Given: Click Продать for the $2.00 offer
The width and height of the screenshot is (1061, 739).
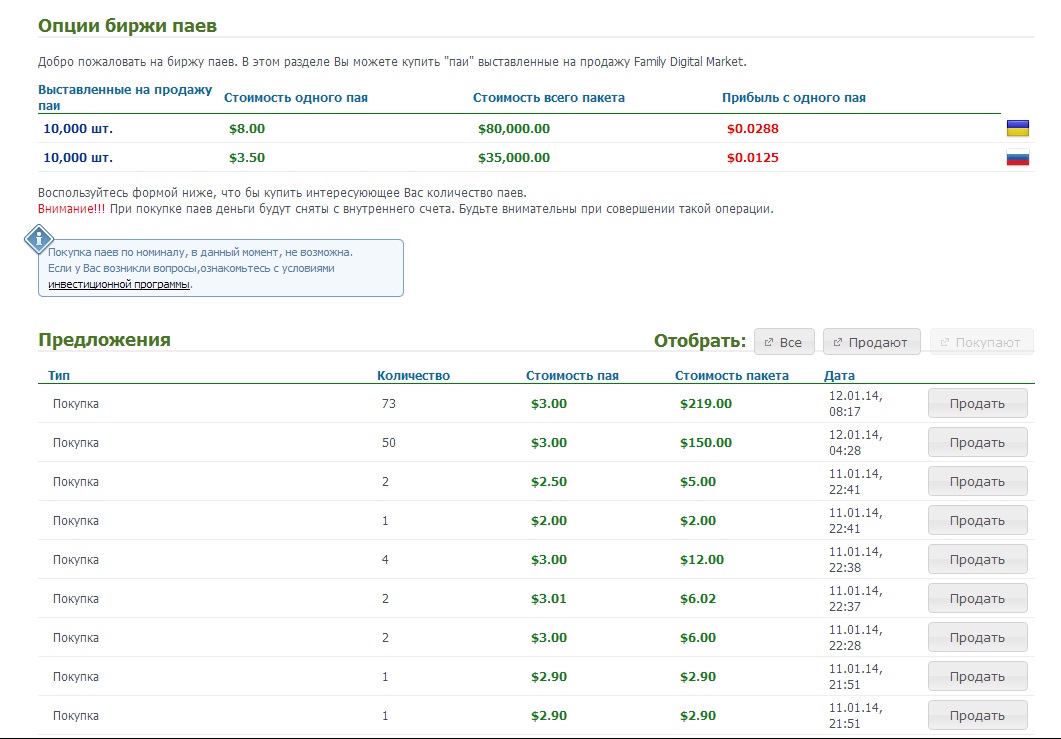Looking at the screenshot, I should 977,520.
